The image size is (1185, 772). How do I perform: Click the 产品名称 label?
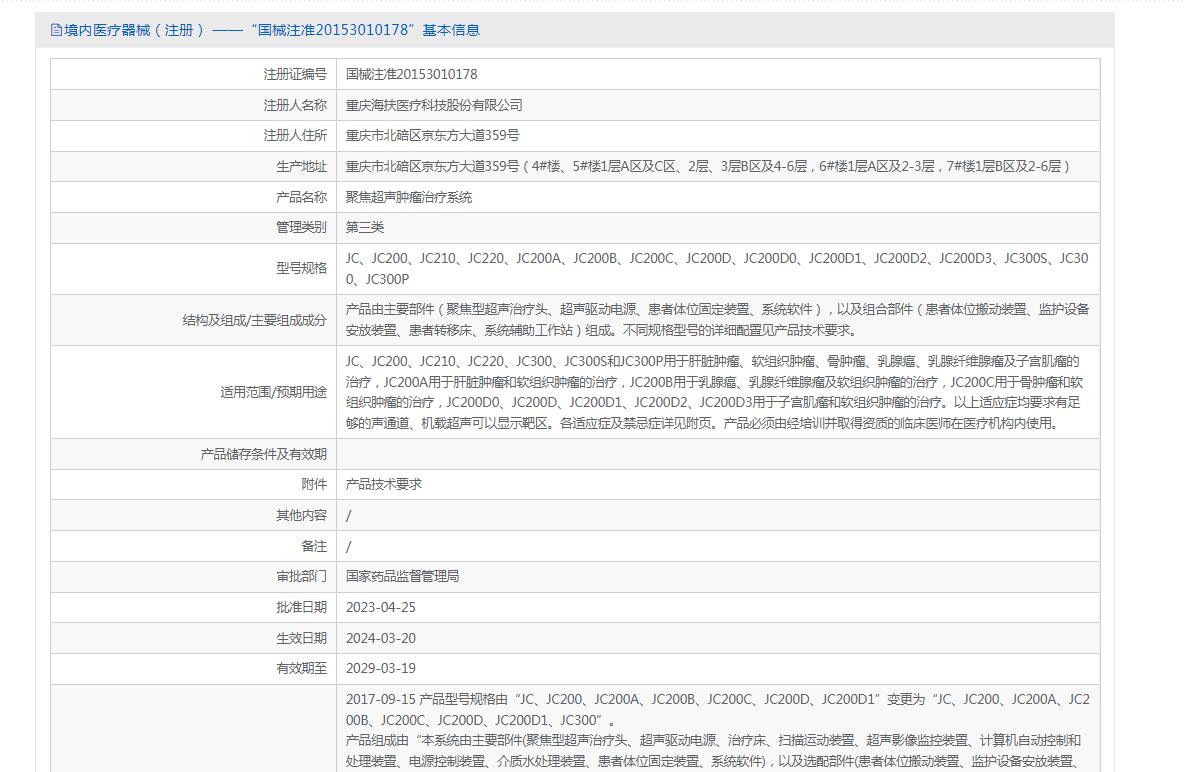pyautogui.click(x=301, y=197)
